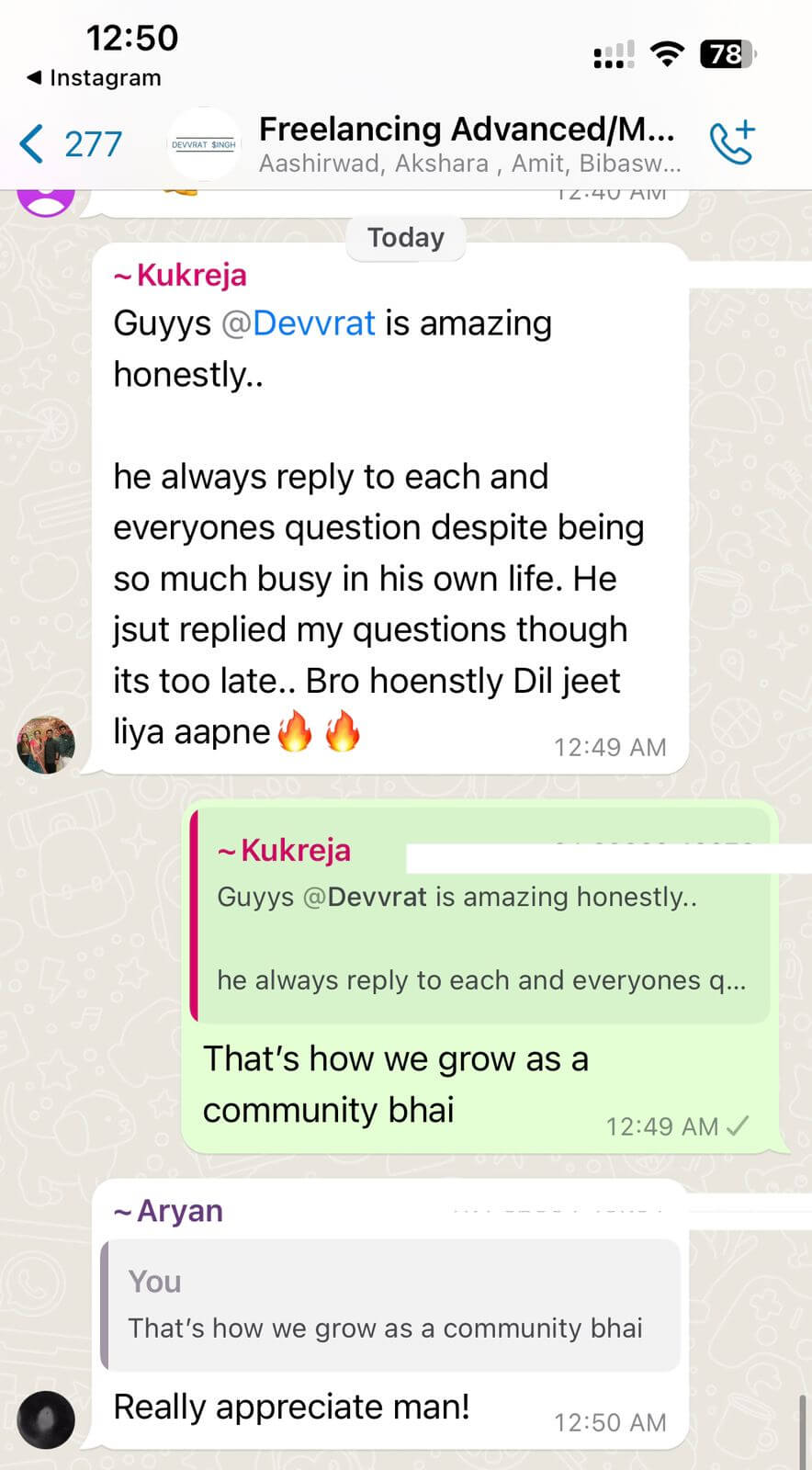Tap the back arrow chevron

(x=31, y=144)
